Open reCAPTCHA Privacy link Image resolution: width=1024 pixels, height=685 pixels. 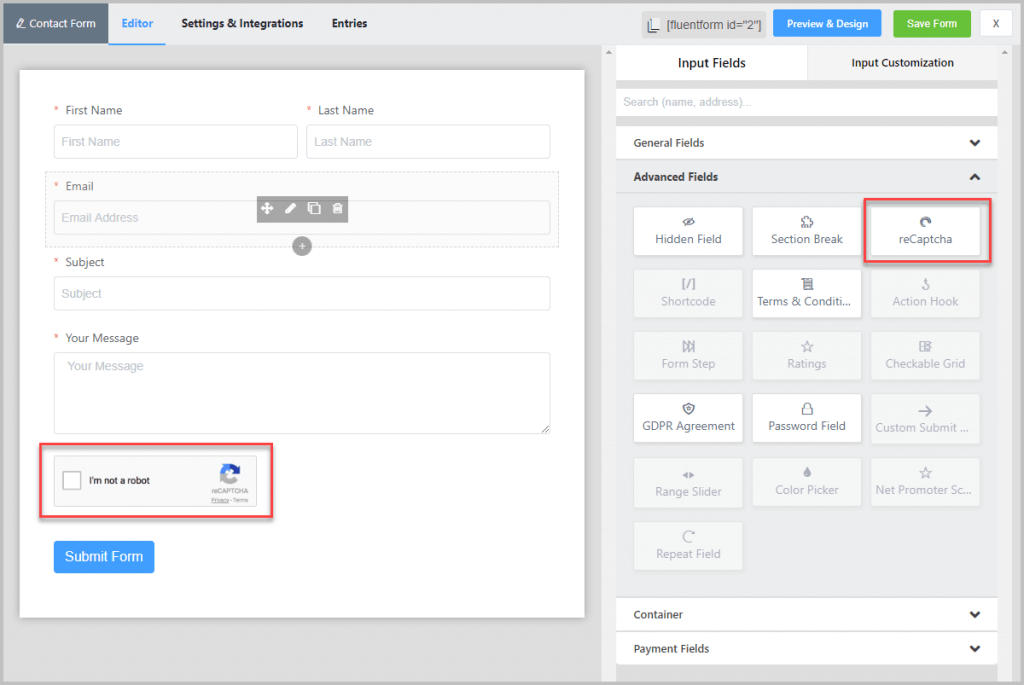(219, 500)
